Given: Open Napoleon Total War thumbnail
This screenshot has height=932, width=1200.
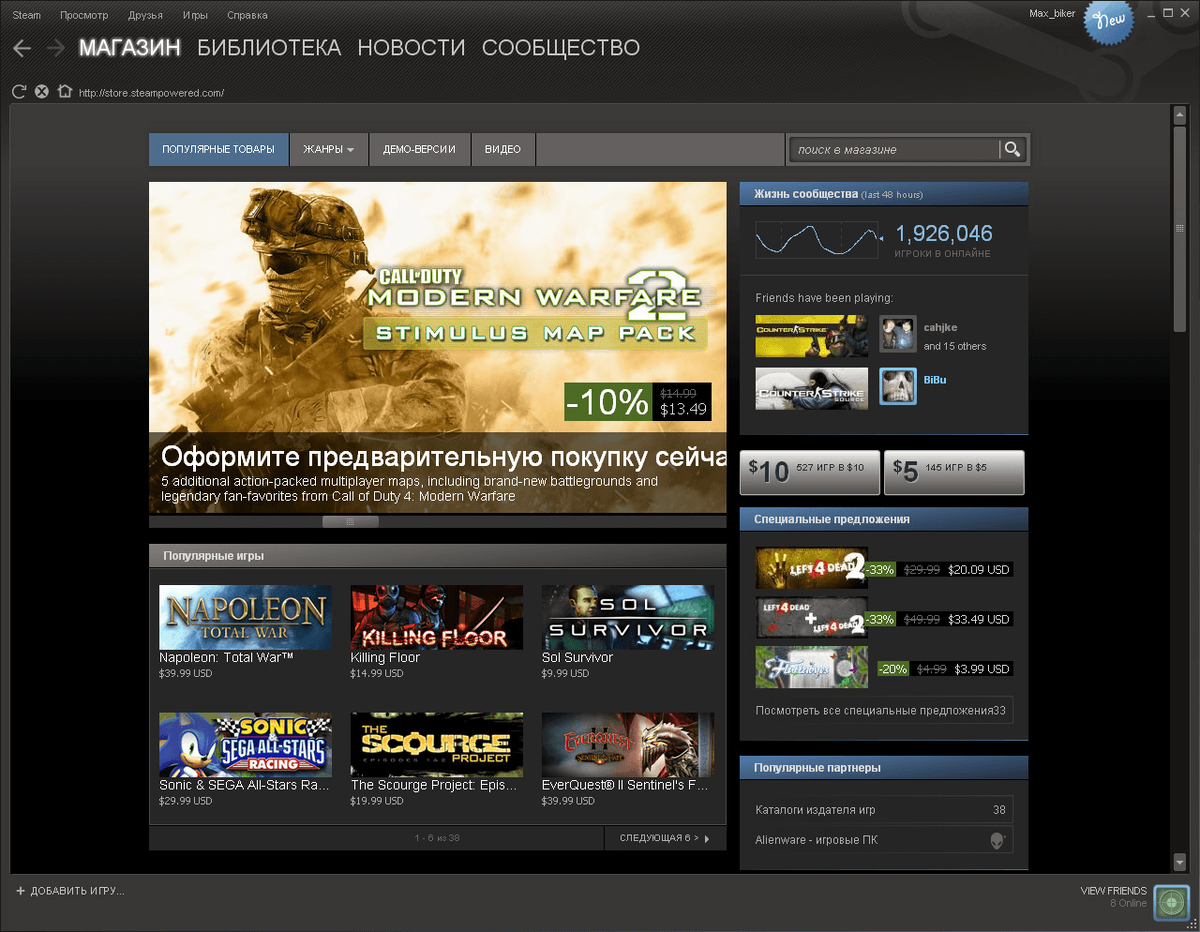Looking at the screenshot, I should pyautogui.click(x=245, y=617).
